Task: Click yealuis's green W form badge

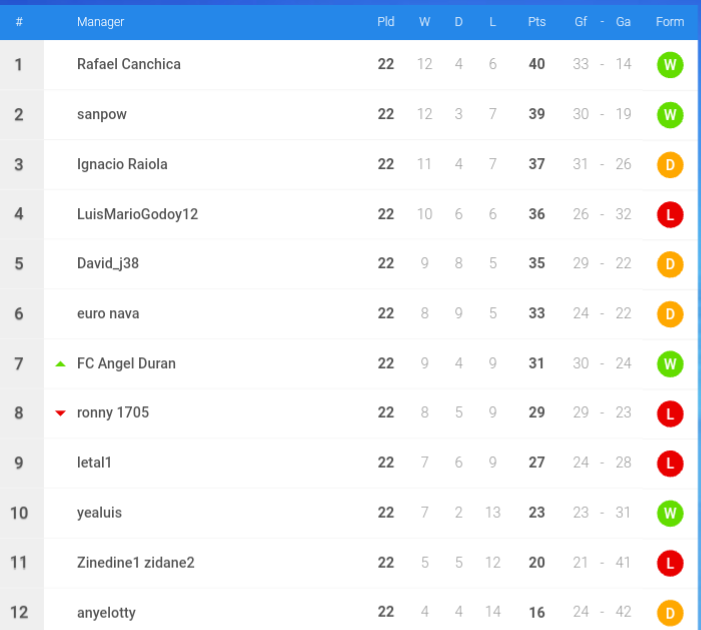Action: [670, 513]
